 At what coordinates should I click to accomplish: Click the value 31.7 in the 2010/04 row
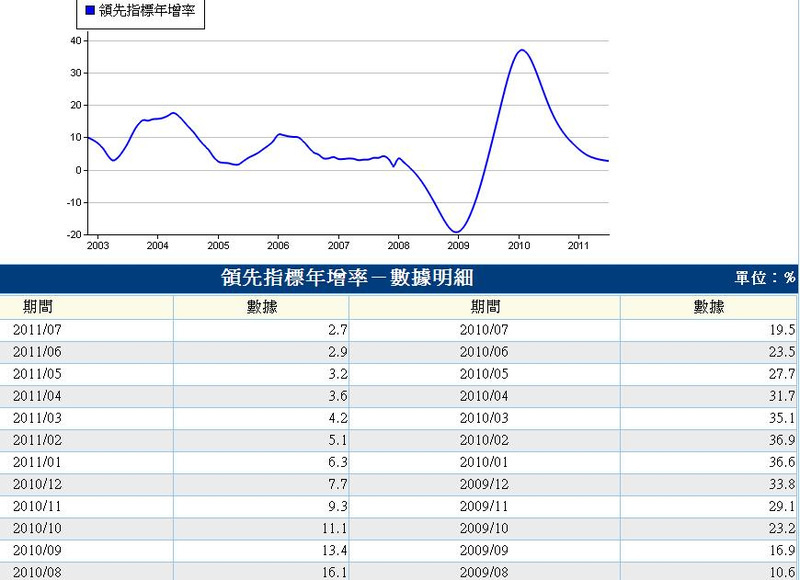point(782,396)
